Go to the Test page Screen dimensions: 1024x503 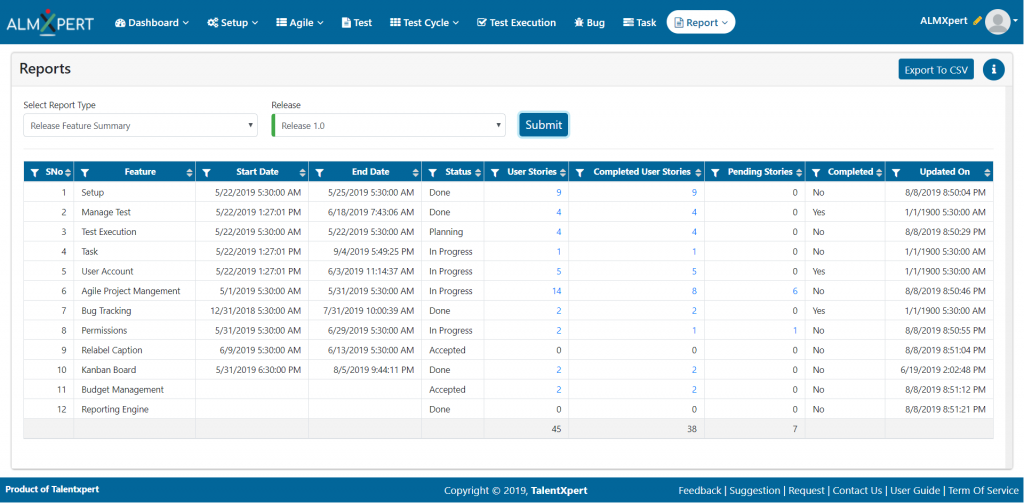click(357, 22)
